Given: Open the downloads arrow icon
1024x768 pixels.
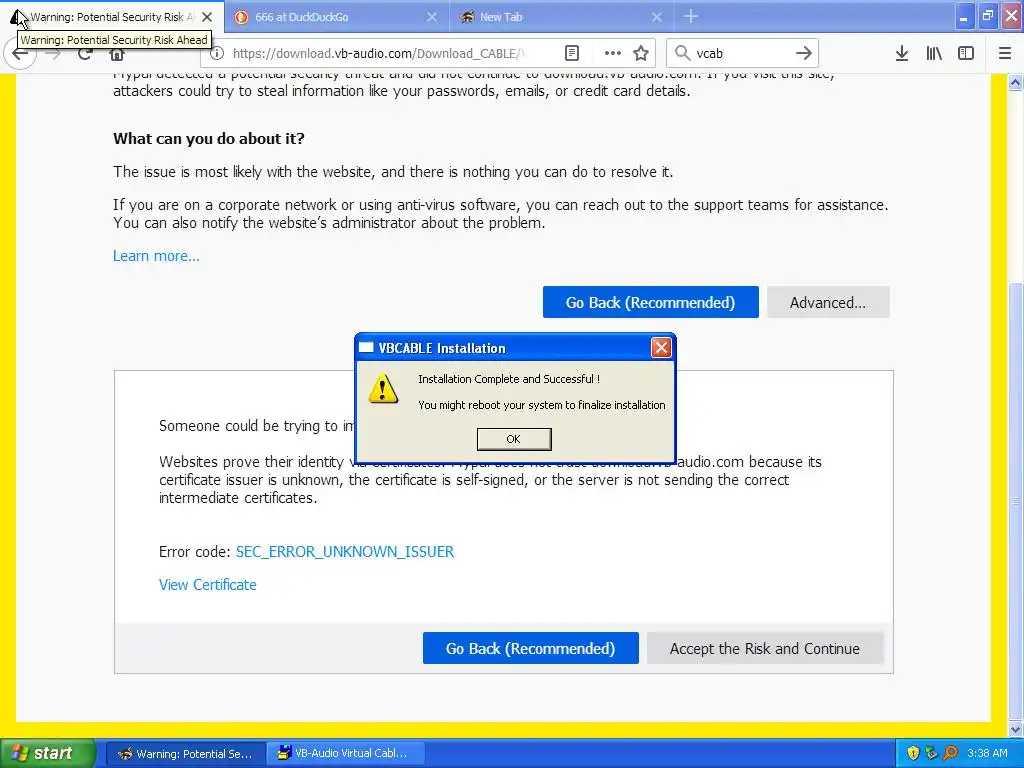Looking at the screenshot, I should [902, 54].
